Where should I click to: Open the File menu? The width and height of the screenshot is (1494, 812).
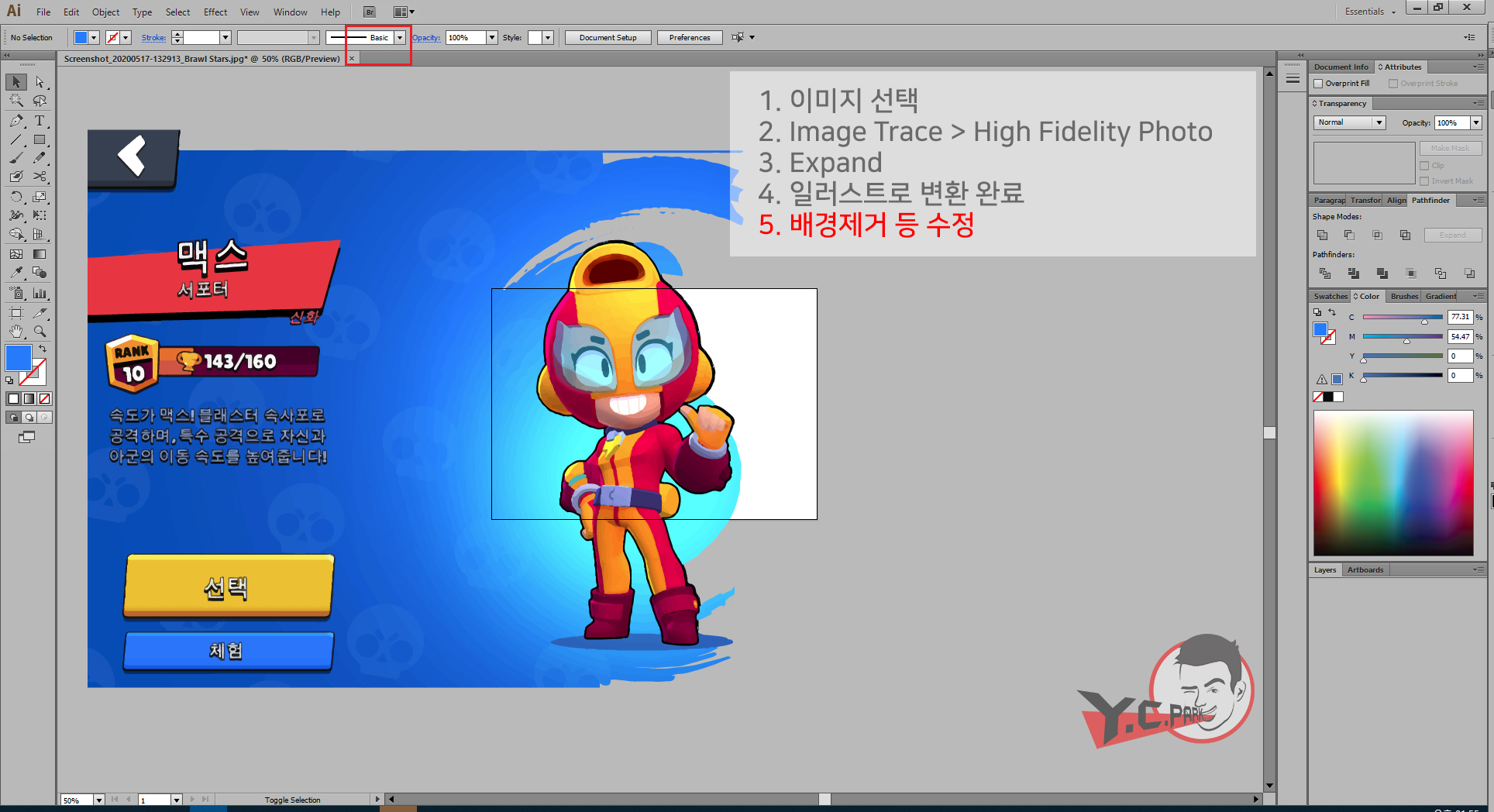(x=43, y=12)
